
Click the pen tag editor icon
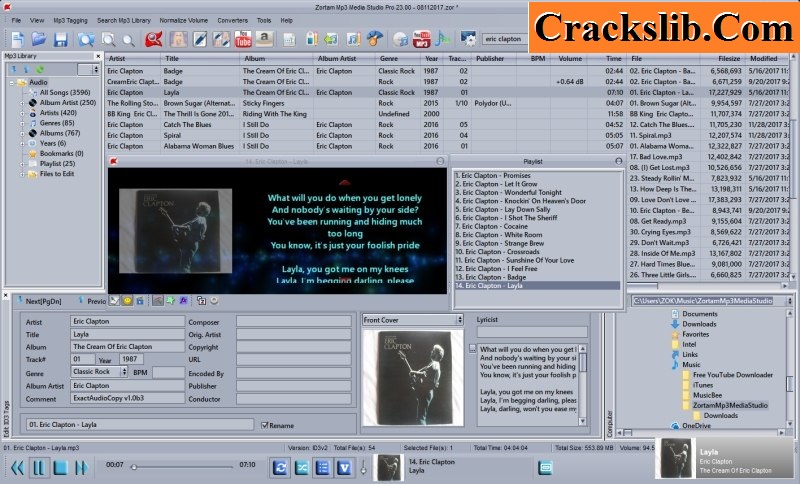coord(199,39)
